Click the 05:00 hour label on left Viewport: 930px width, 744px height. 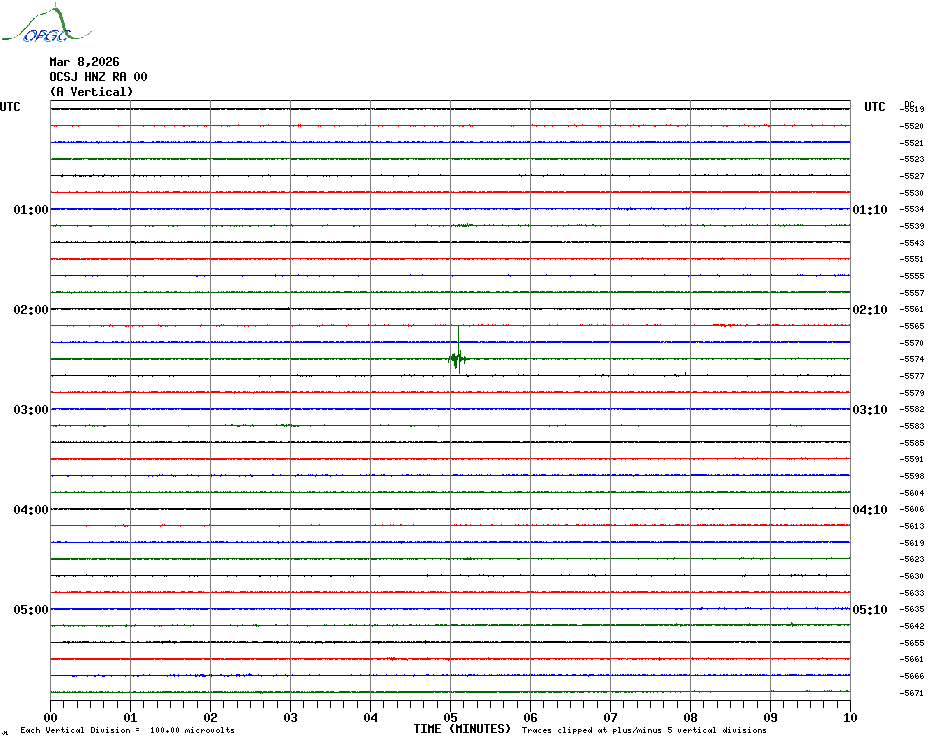click(x=31, y=610)
